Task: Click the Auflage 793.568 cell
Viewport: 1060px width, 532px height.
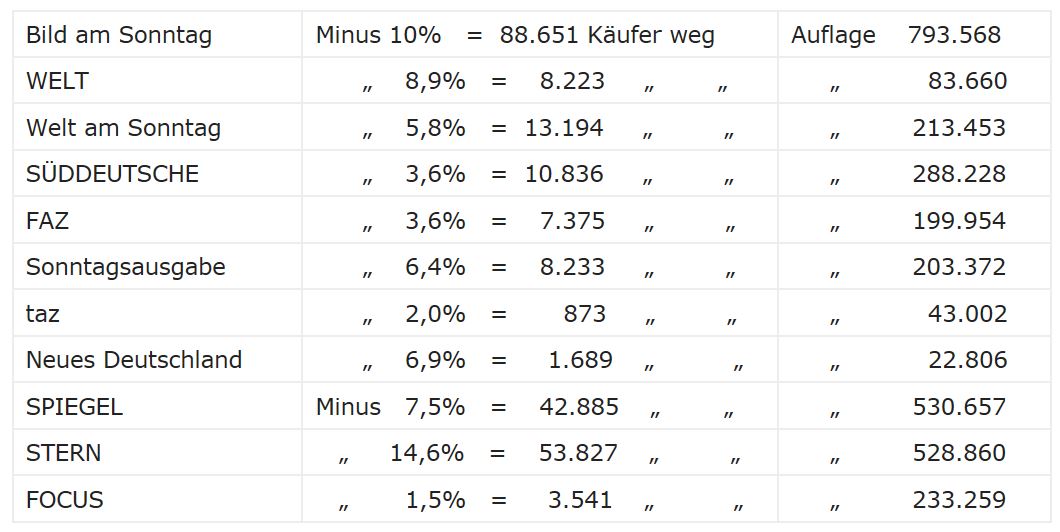Action: [914, 34]
